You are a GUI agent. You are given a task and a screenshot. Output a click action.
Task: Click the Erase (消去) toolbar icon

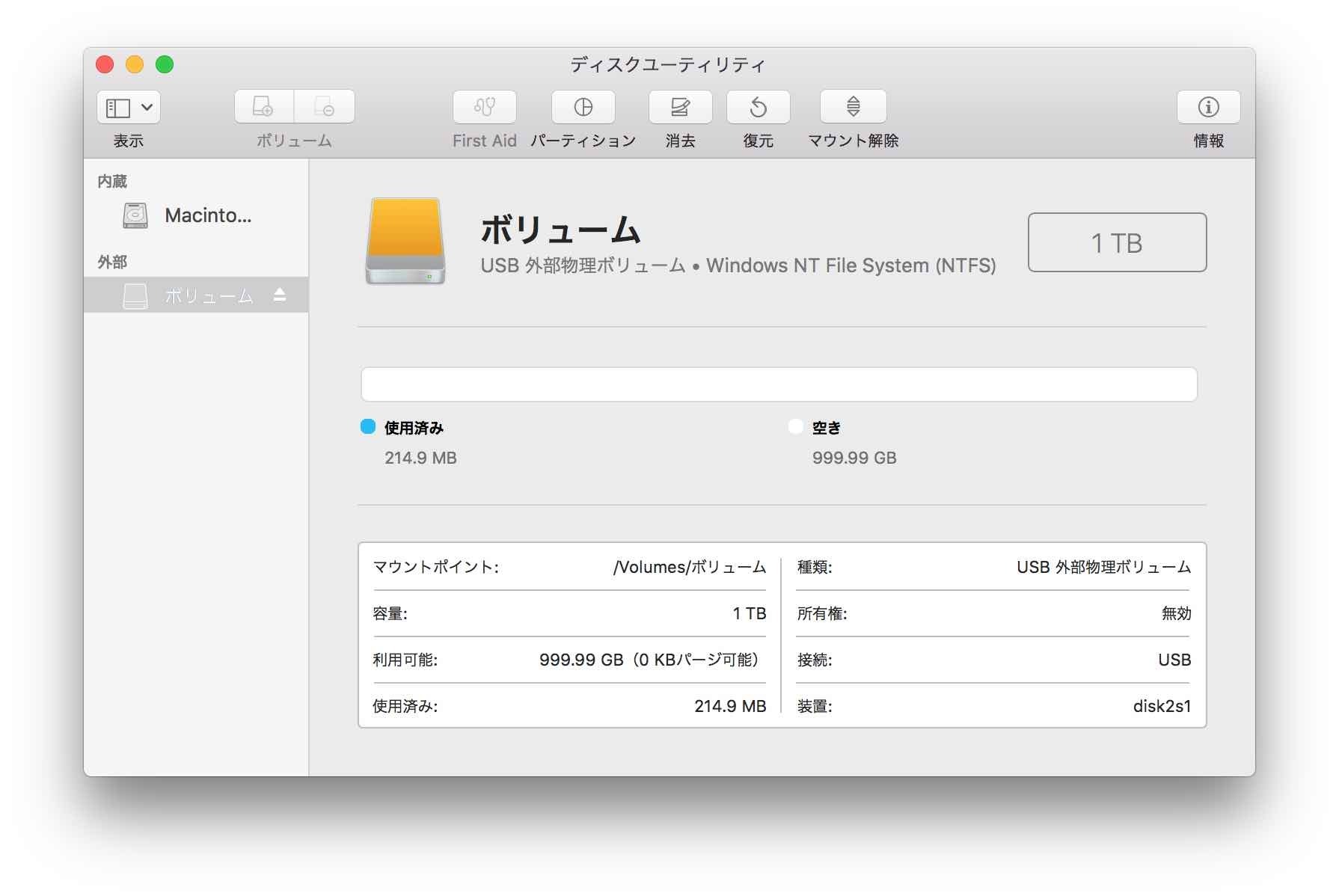point(681,107)
